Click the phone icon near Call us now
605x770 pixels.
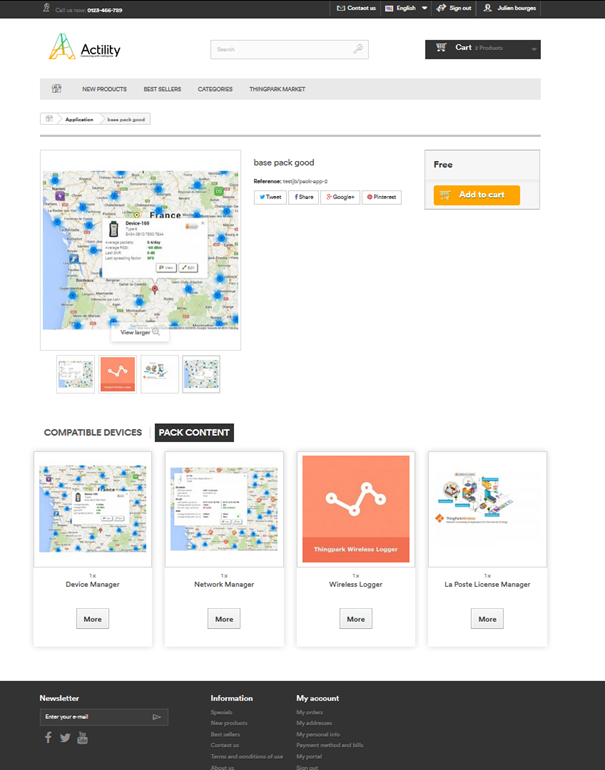[46, 7]
